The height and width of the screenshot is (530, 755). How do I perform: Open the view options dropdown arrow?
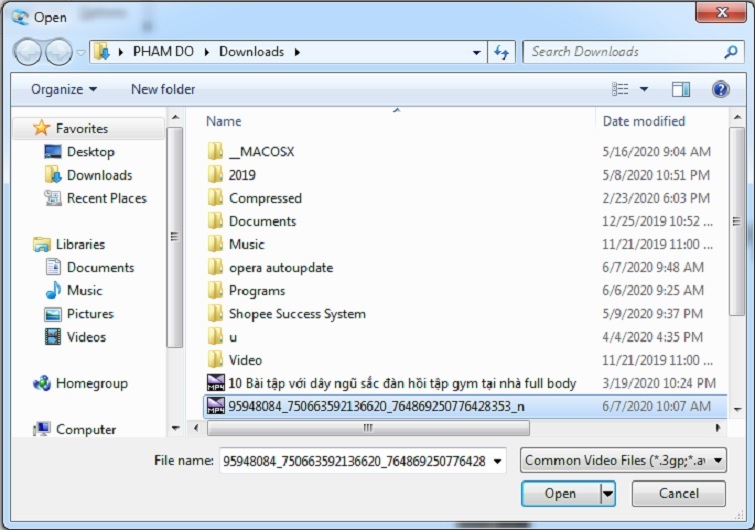tap(644, 89)
